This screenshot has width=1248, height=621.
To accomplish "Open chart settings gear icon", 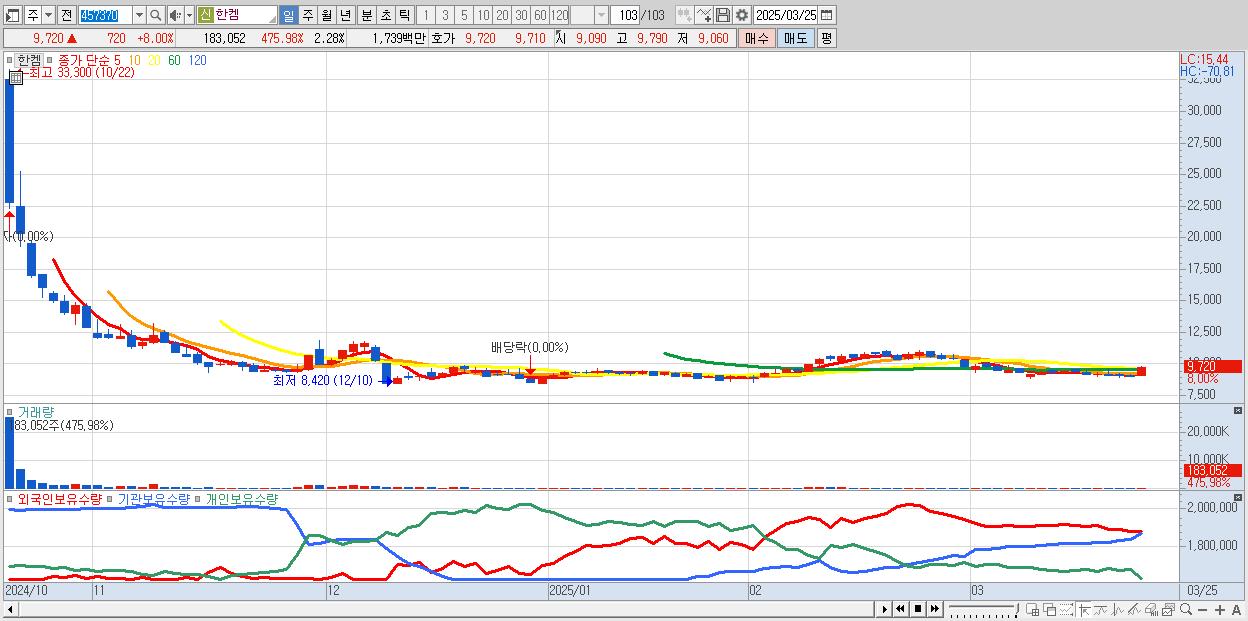I will pyautogui.click(x=742, y=15).
